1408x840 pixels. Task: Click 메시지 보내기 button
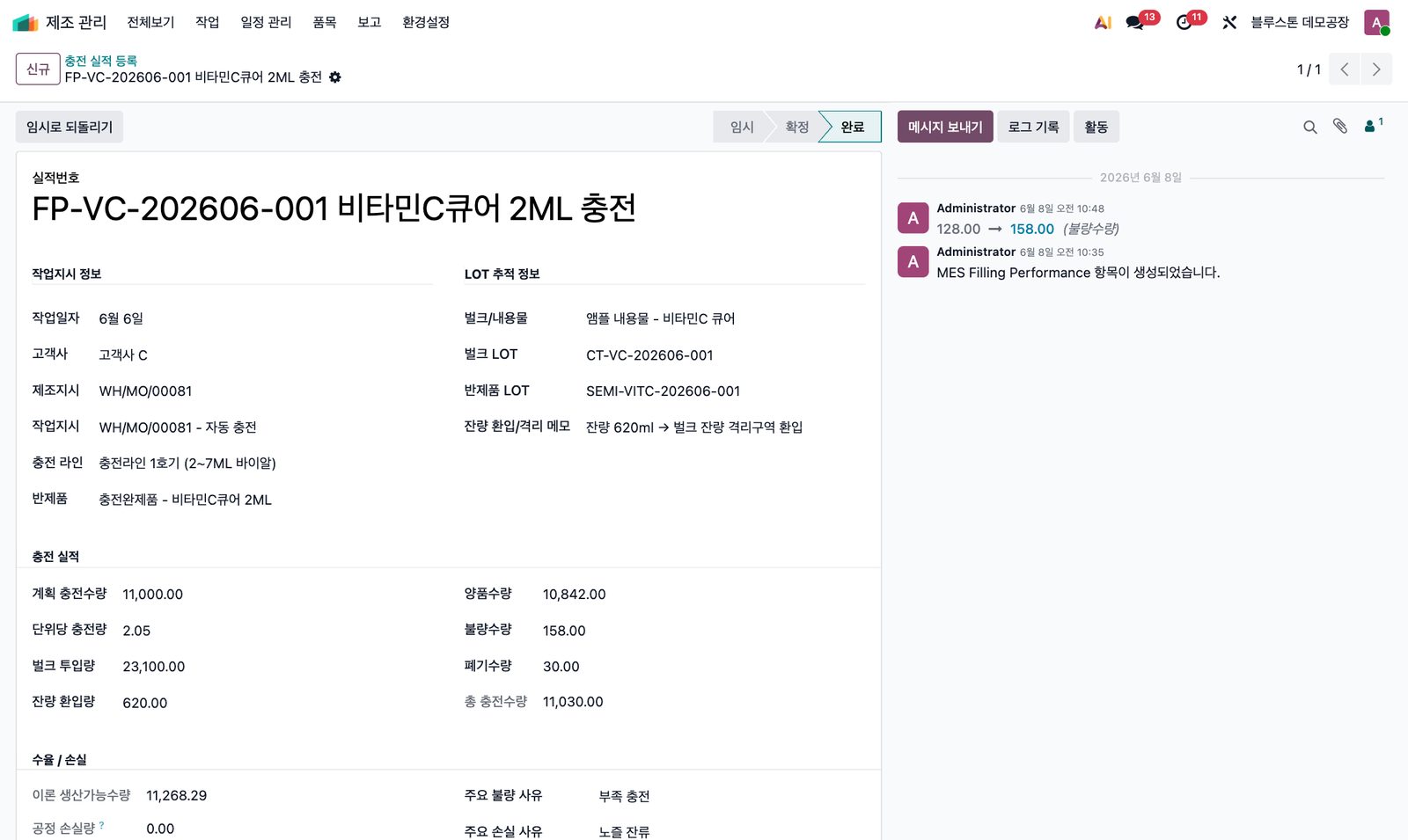pos(945,127)
